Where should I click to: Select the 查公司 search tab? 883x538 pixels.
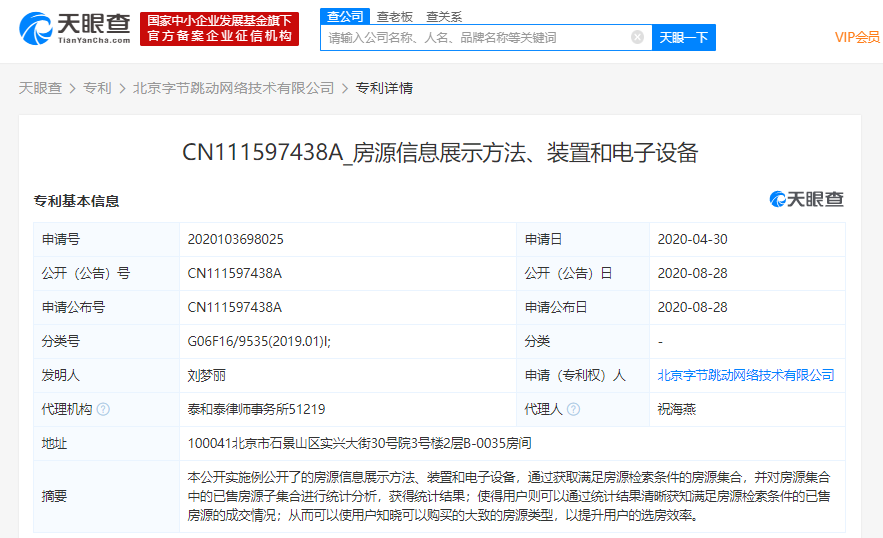[345, 16]
